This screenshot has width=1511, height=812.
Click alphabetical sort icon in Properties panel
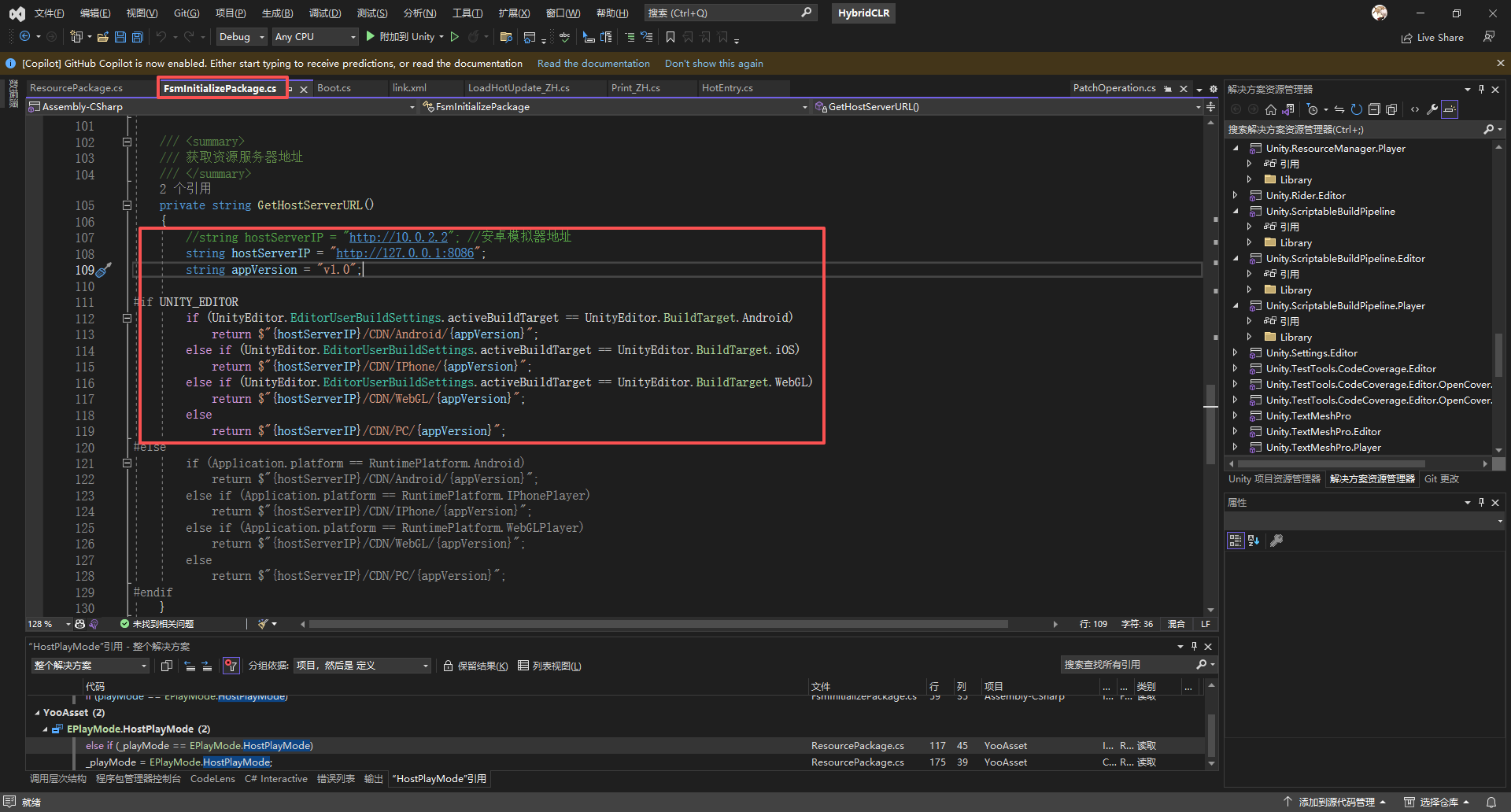(1254, 541)
